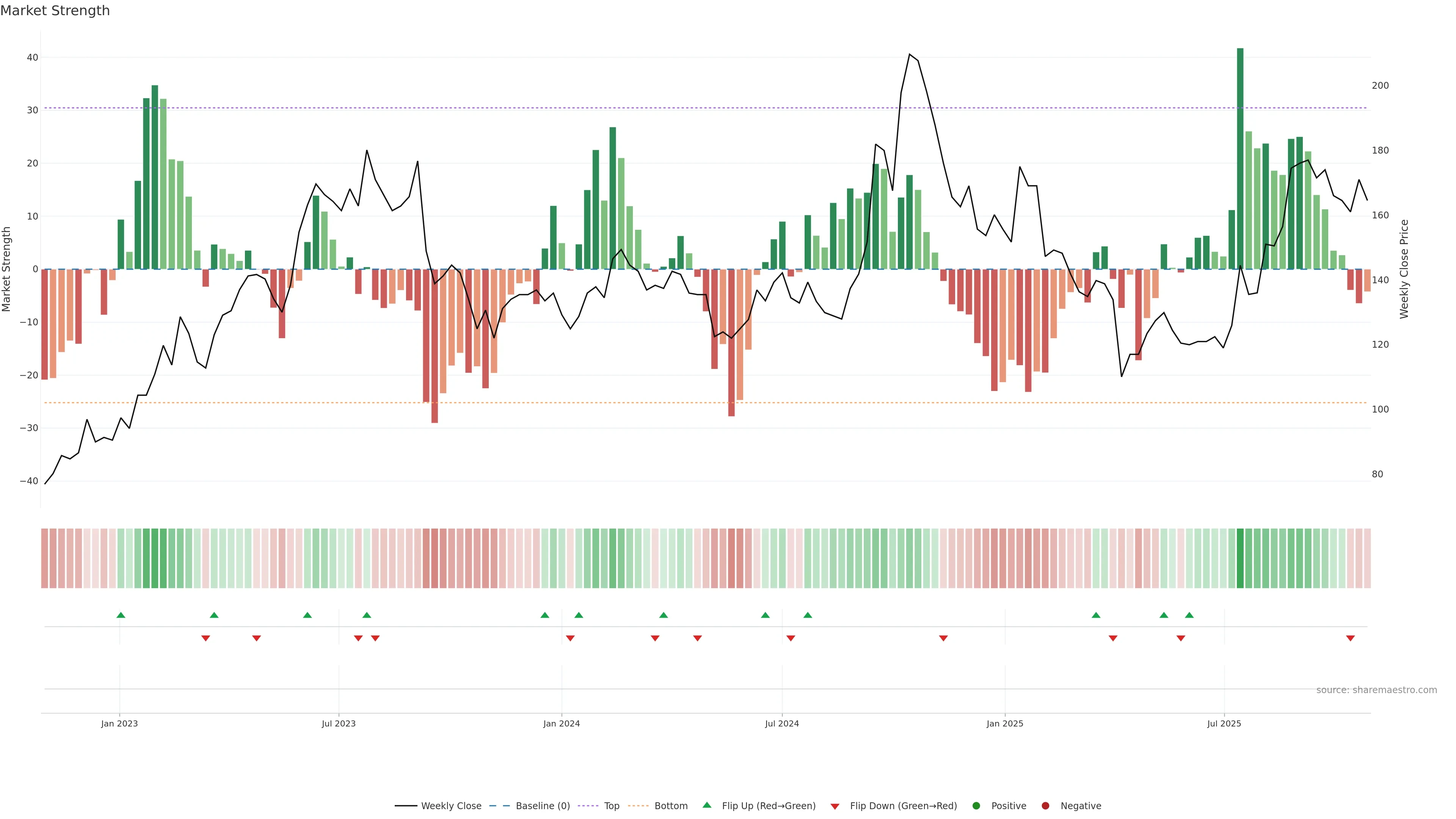Click the red Flip Down legend triangle
1456x819 pixels.
[835, 806]
